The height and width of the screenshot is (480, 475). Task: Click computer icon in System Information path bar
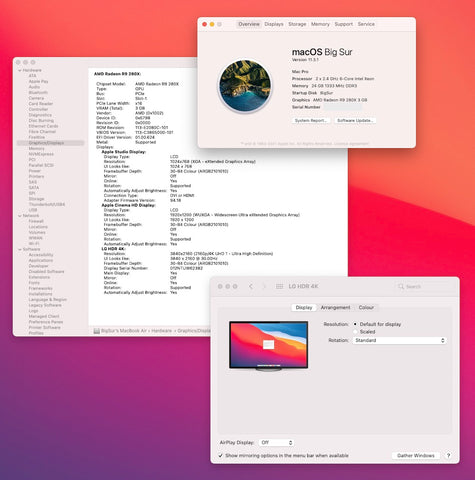96,331
